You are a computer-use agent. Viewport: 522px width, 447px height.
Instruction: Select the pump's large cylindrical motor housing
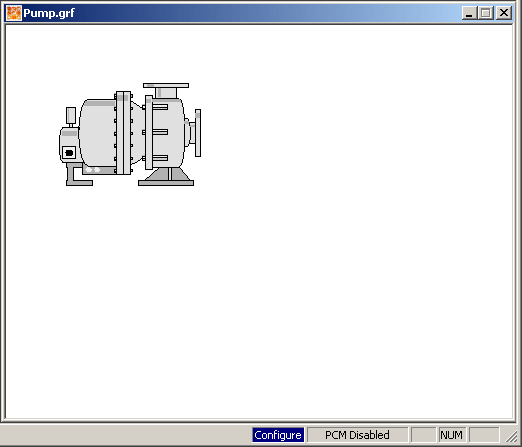[x=97, y=132]
